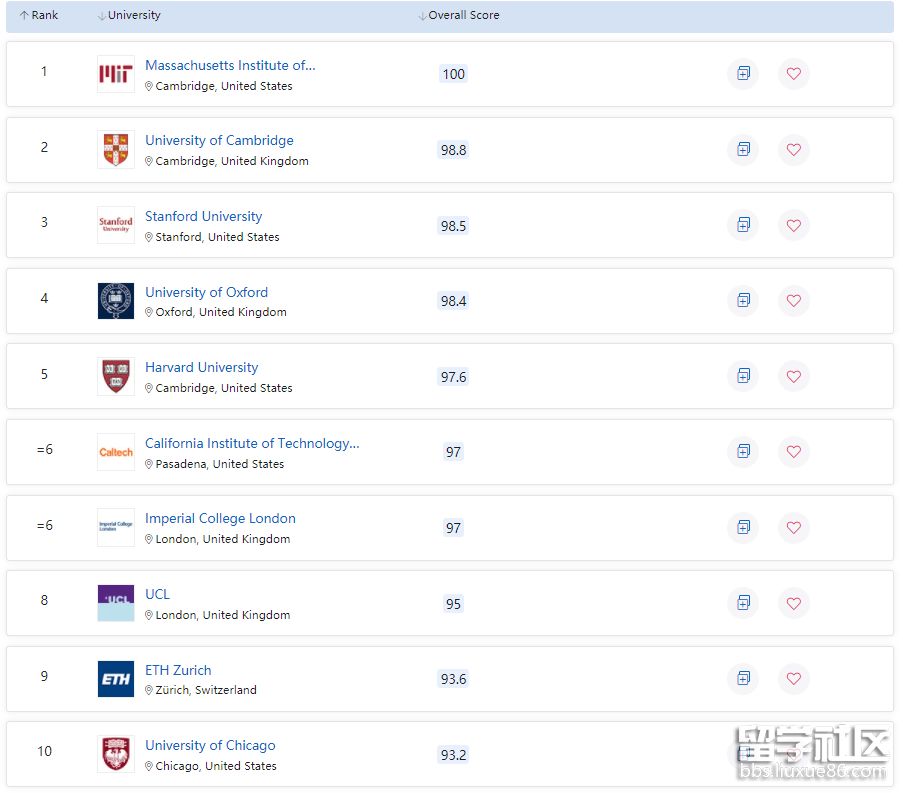Screen dimensions: 903x793
Task: Shortlist Harvard University using heart icon
Action: click(x=793, y=376)
